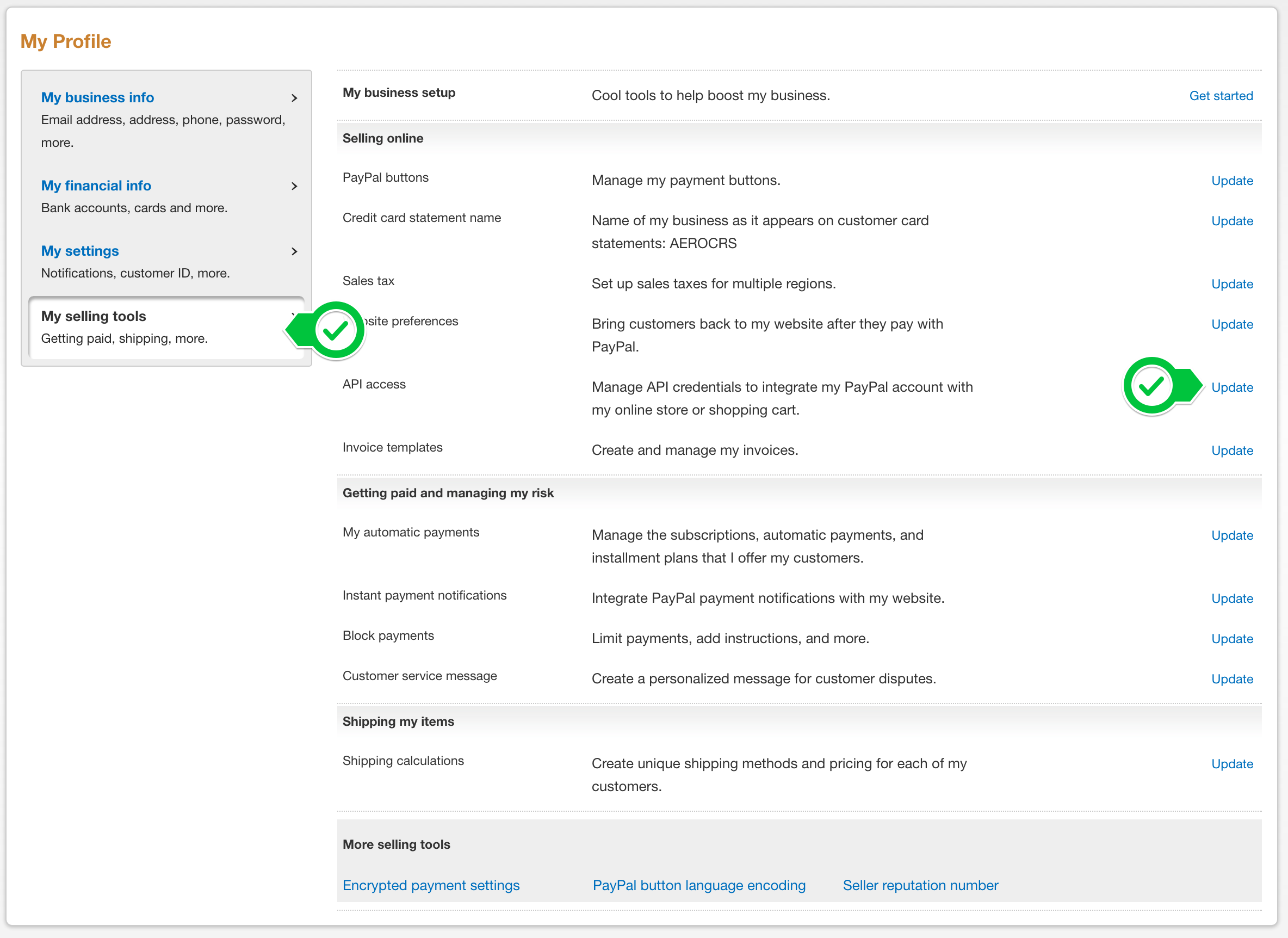Image resolution: width=1288 pixels, height=938 pixels.
Task: Click the My Profile heading
Action: coord(66,41)
